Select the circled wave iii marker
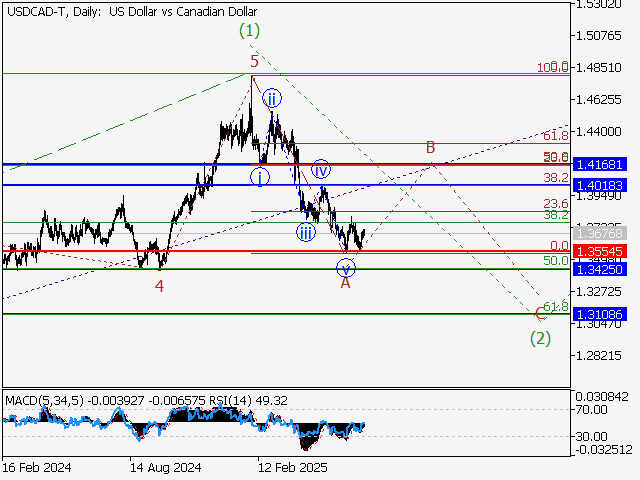This screenshot has height=480, width=640. [x=306, y=233]
